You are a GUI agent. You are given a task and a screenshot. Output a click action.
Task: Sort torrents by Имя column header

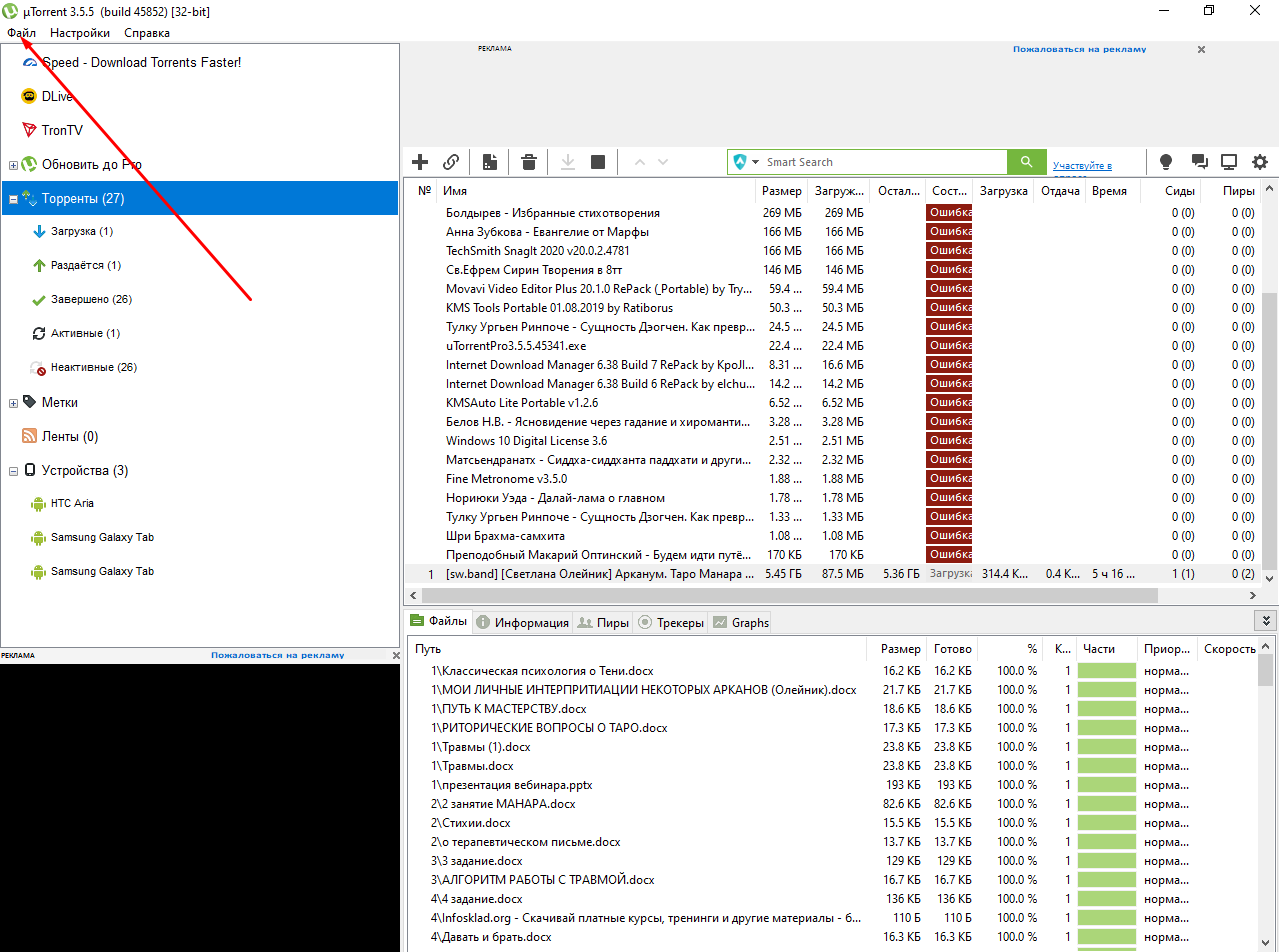point(597,191)
